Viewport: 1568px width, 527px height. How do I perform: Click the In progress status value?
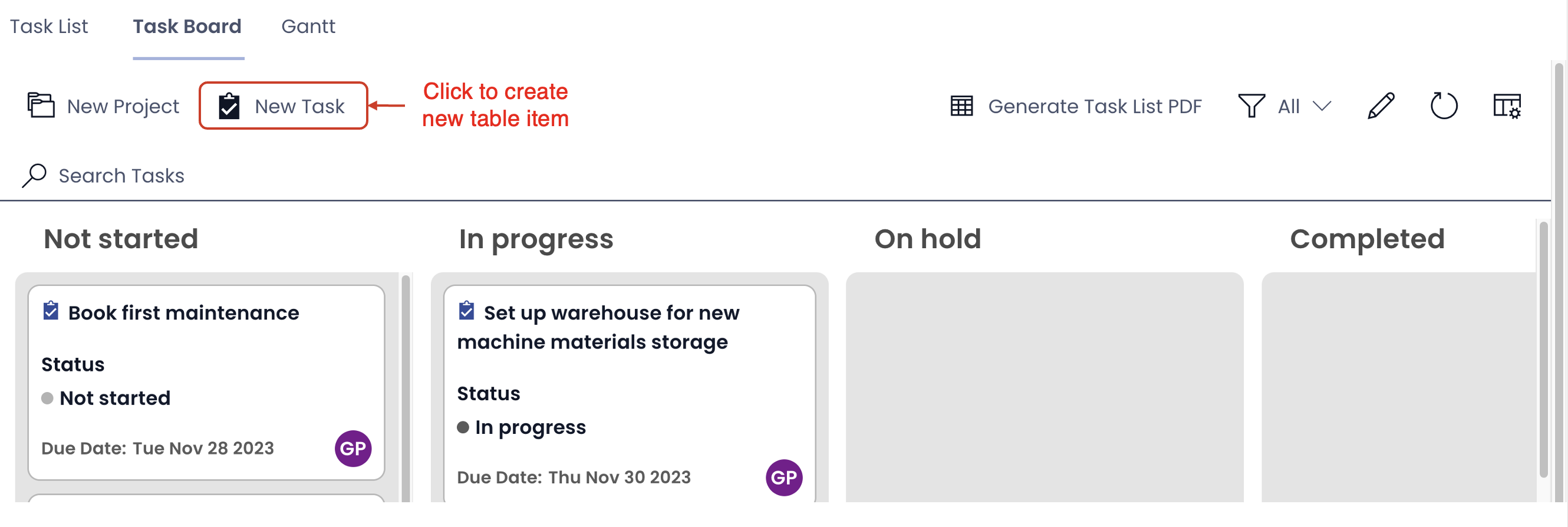click(x=530, y=427)
